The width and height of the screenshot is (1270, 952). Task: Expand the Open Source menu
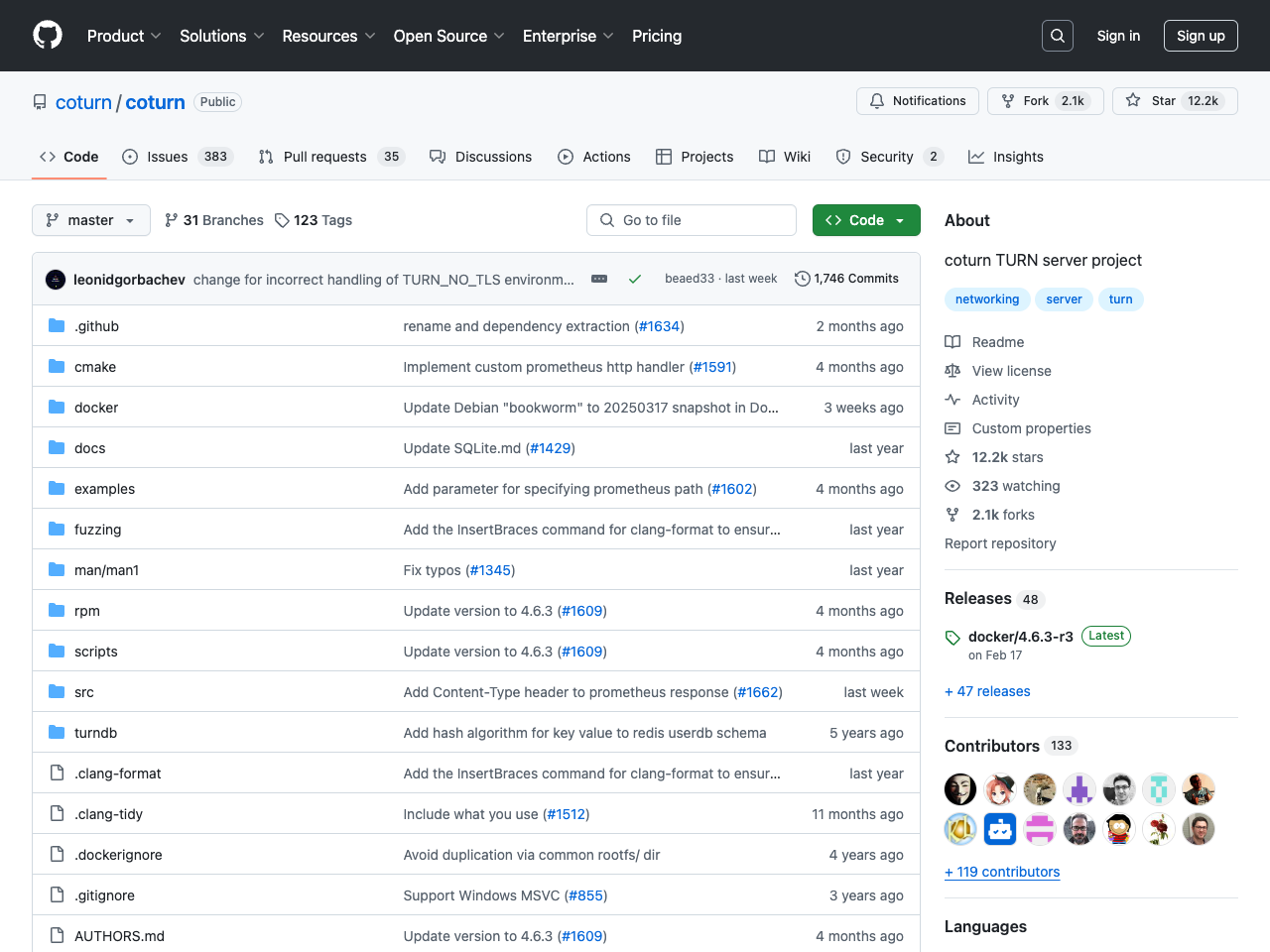pyautogui.click(x=448, y=36)
